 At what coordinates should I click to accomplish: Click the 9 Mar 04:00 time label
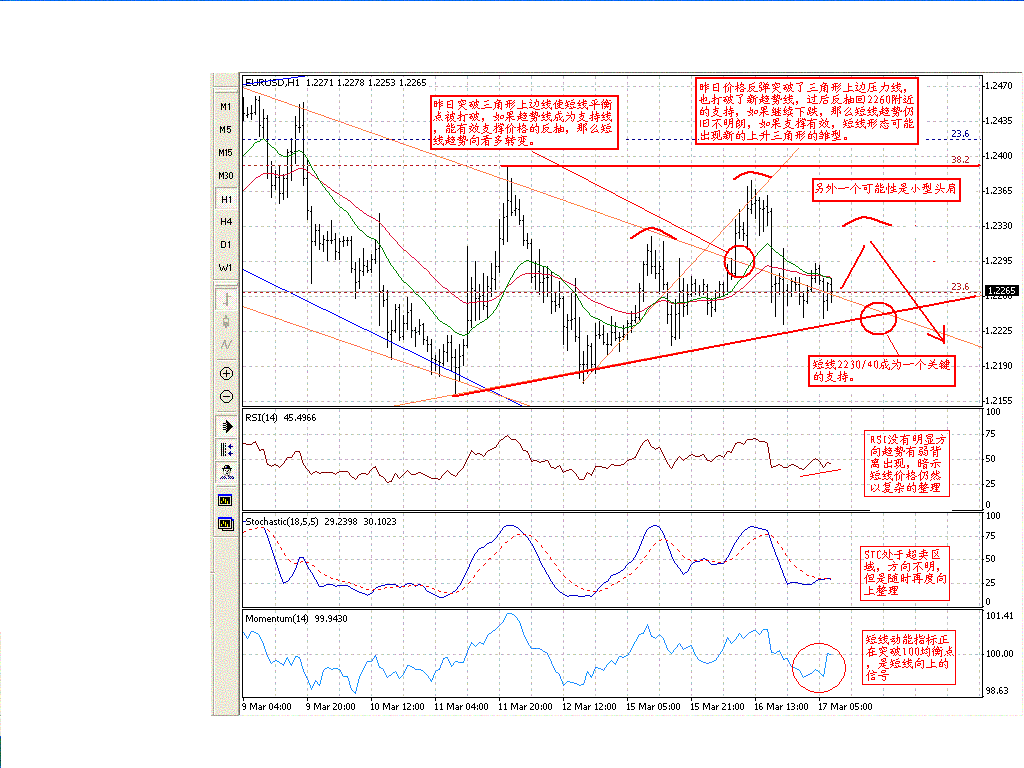click(x=267, y=707)
